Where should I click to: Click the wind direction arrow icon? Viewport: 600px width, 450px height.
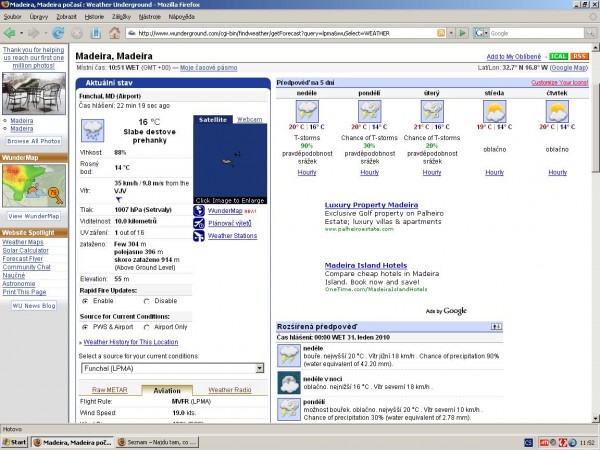pyautogui.click(x=119, y=199)
